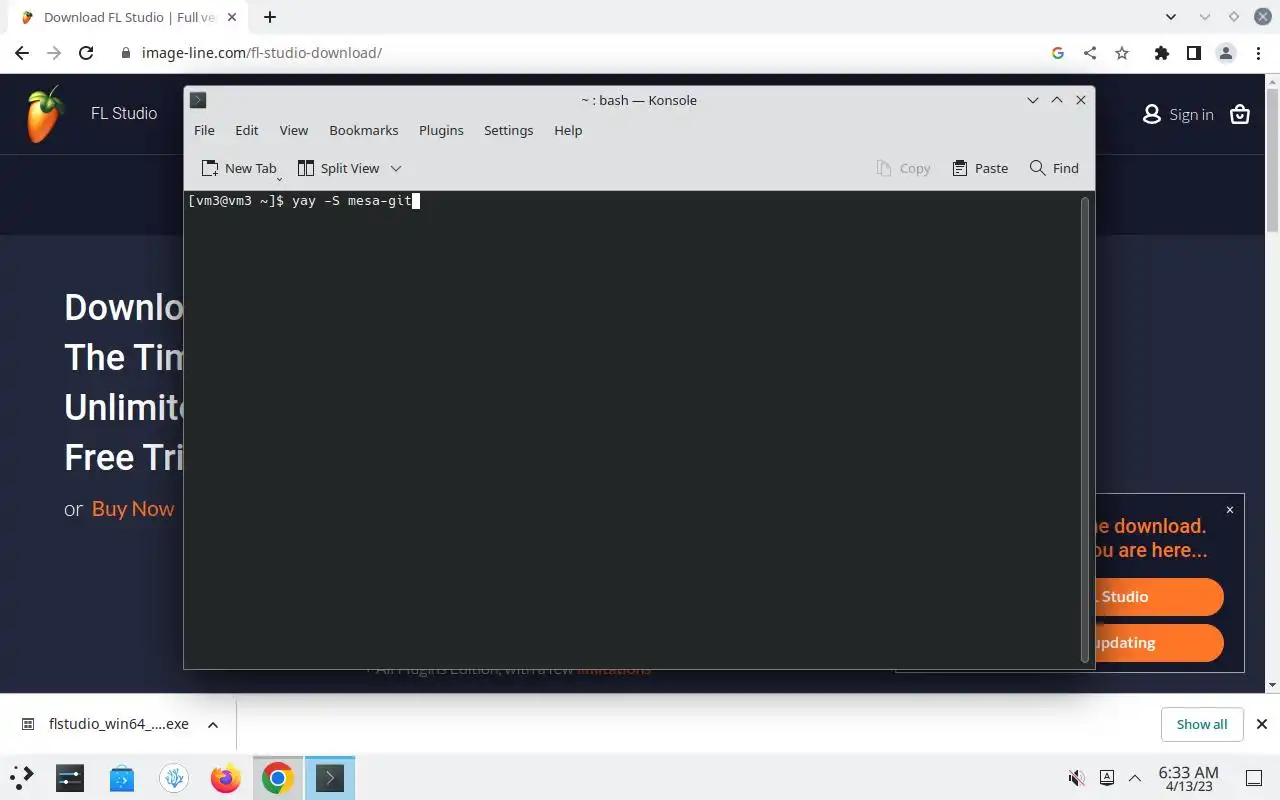Click the show desktop icon

pyautogui.click(x=1253, y=778)
